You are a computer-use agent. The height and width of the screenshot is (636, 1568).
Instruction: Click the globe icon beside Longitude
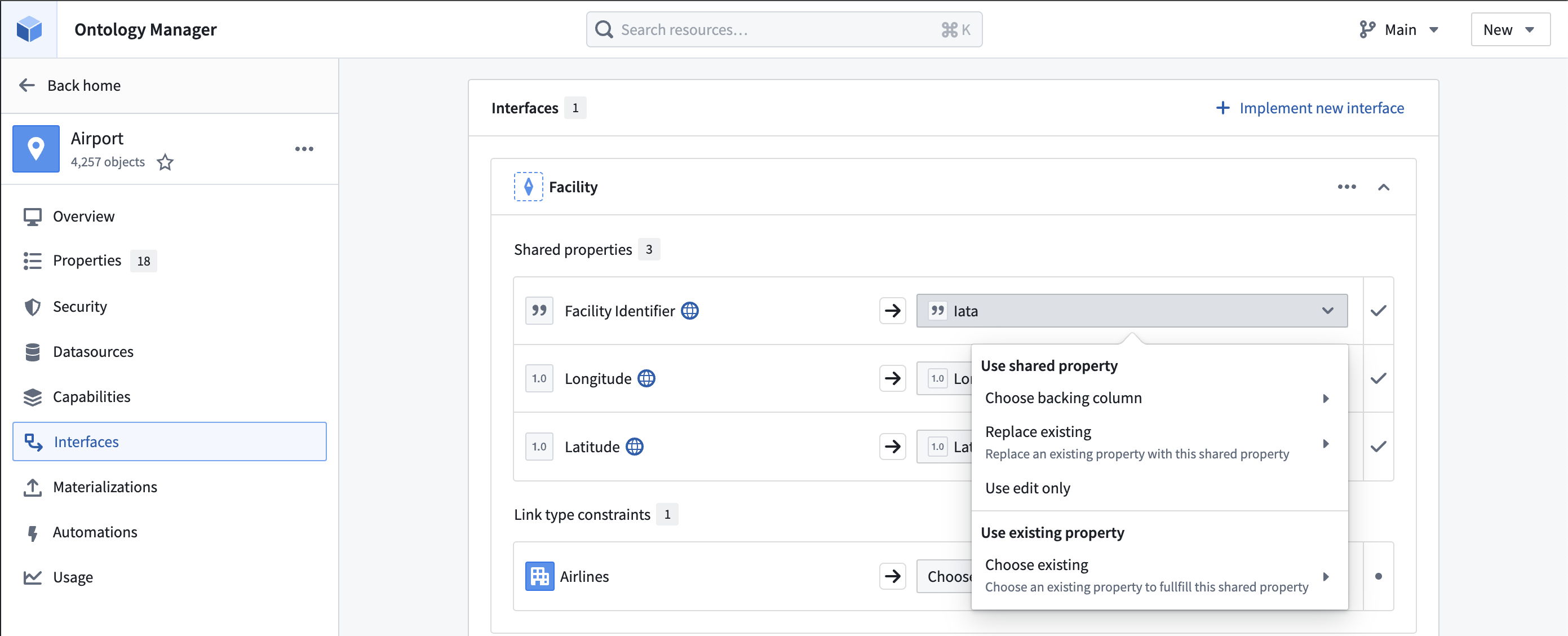[x=646, y=378]
